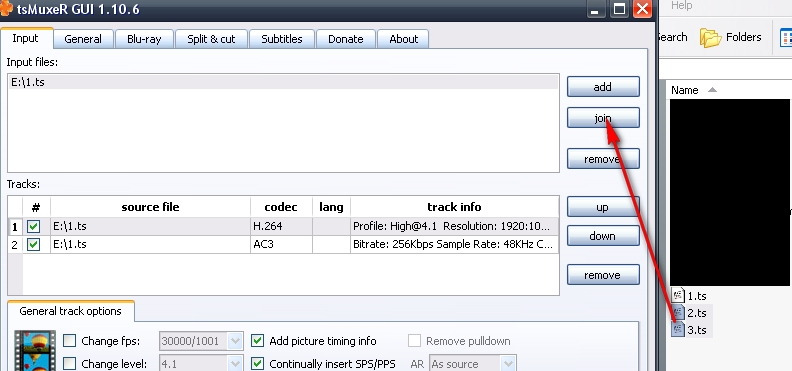
Task: Select E:\1.ts in Input files list
Action: [283, 82]
